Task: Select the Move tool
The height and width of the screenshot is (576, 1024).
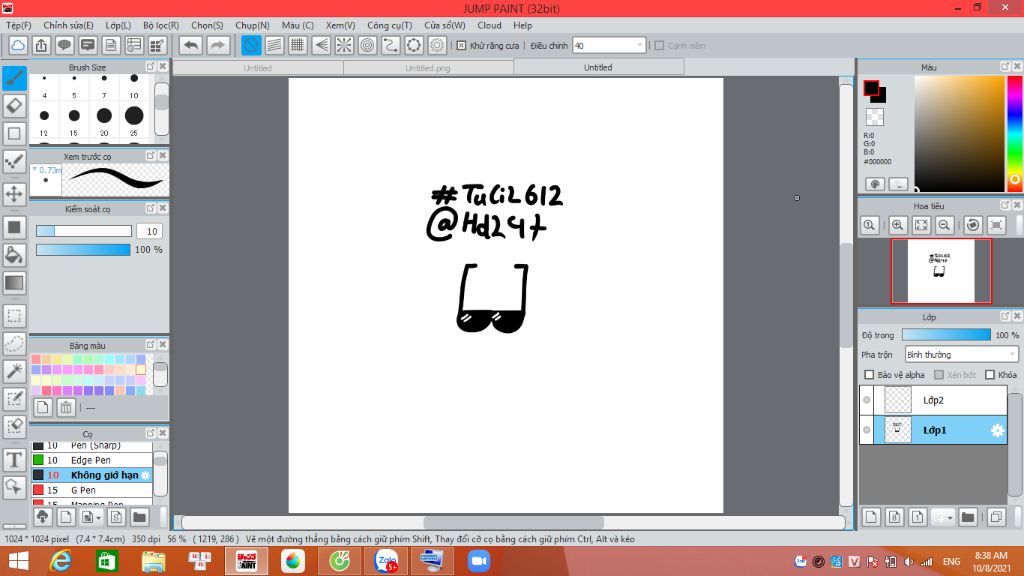Action: coord(14,194)
